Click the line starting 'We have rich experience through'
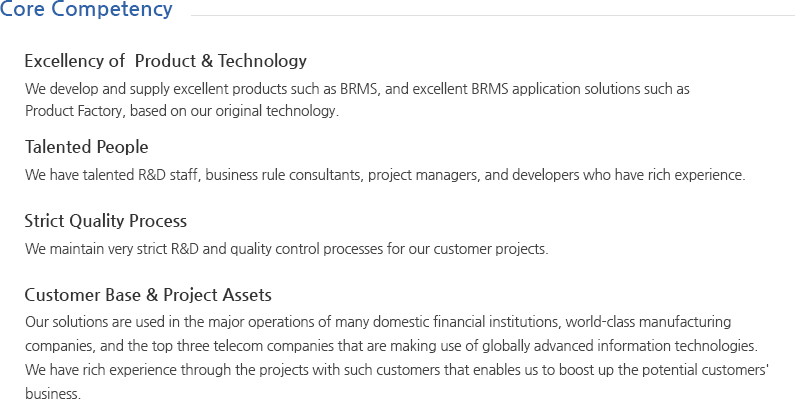 point(396,369)
